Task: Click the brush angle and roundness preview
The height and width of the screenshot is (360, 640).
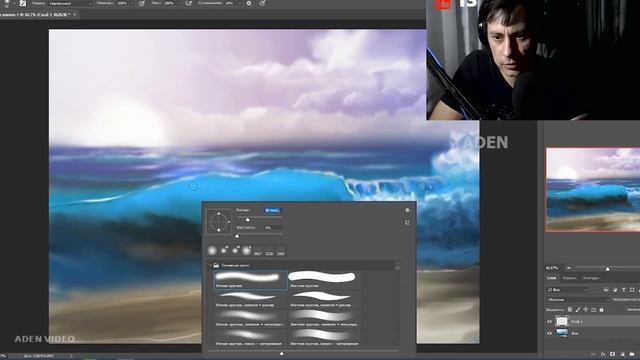Action: (219, 222)
